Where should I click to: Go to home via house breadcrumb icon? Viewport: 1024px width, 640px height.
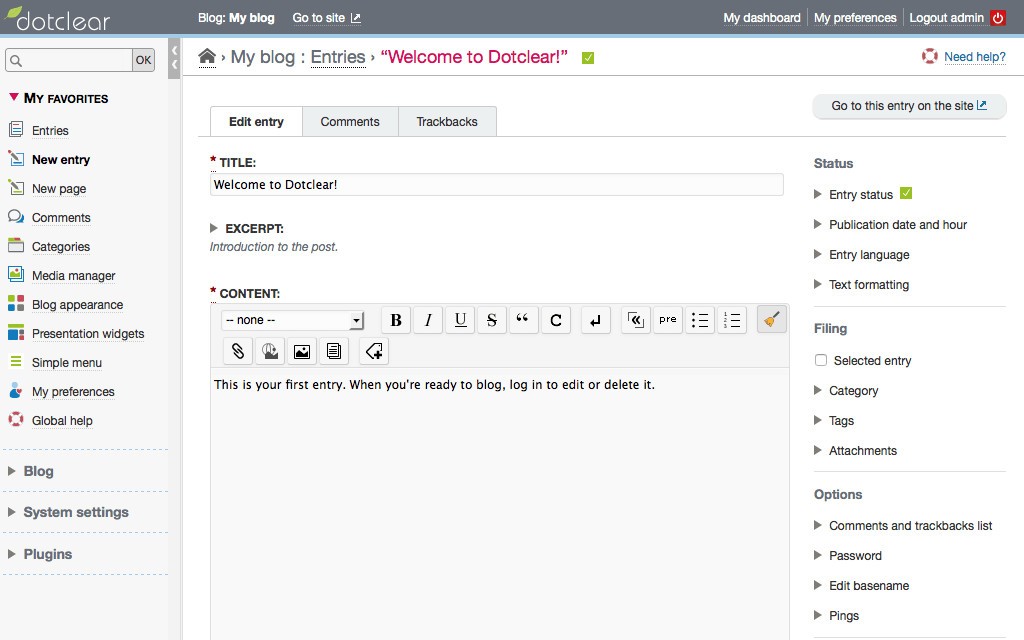click(207, 57)
